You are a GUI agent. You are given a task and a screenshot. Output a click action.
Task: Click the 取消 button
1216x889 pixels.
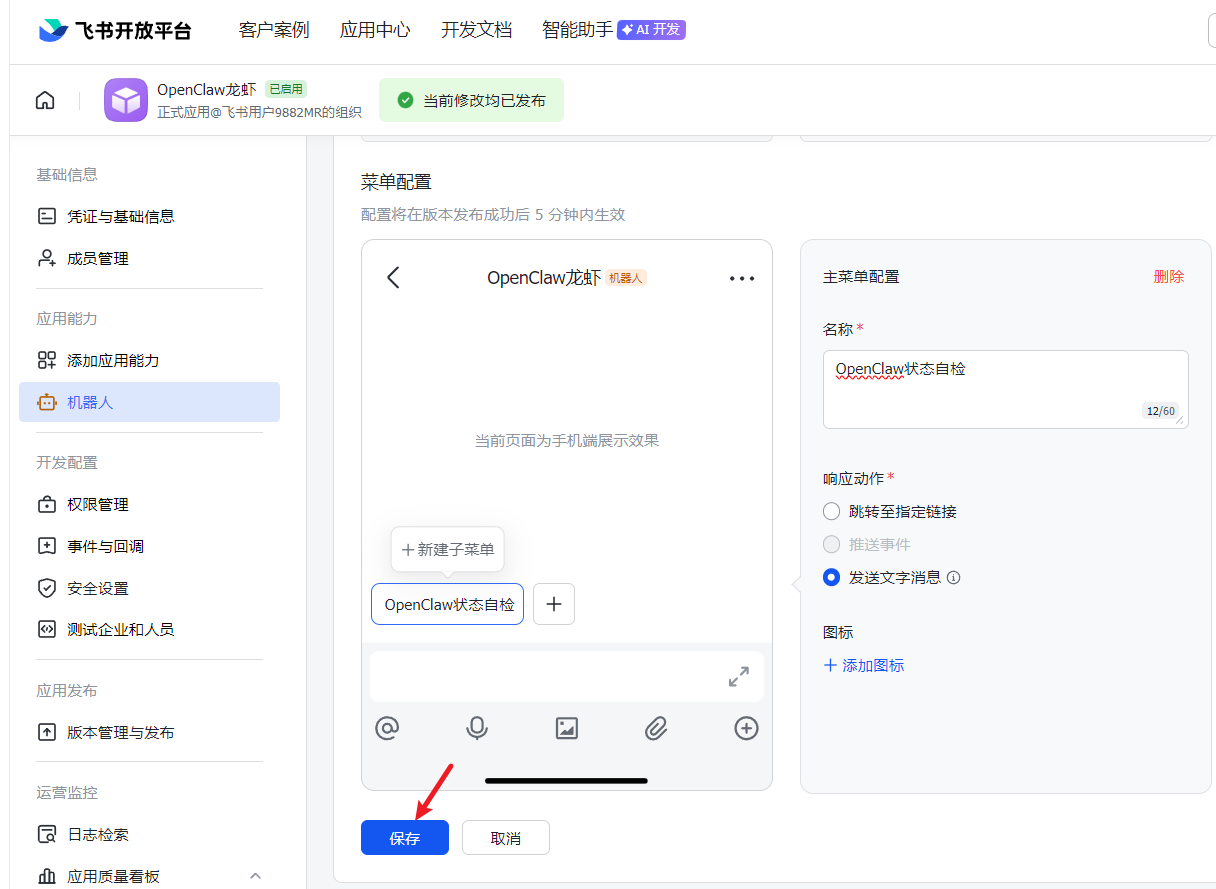point(506,838)
